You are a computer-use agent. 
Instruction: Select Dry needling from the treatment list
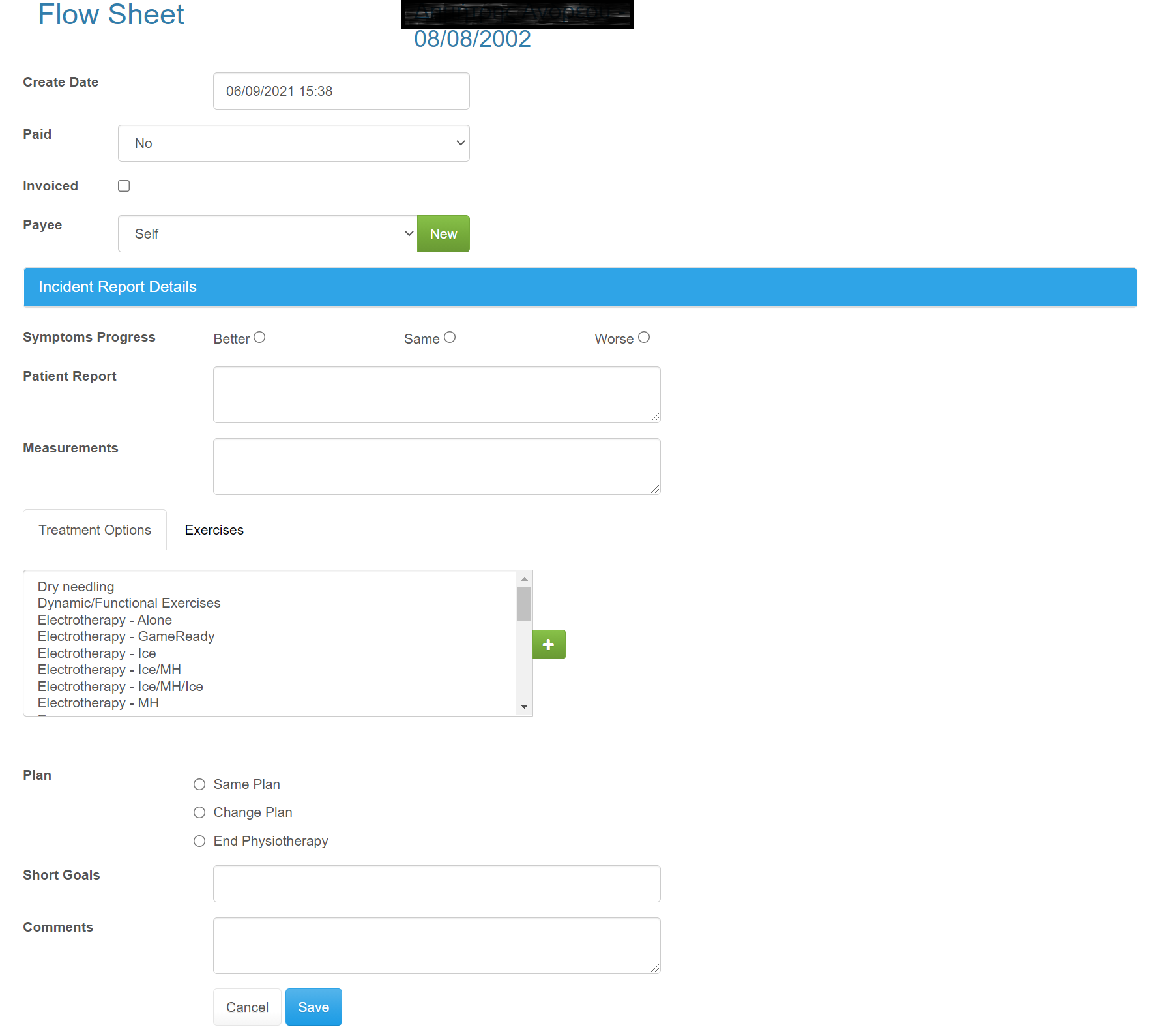(76, 586)
